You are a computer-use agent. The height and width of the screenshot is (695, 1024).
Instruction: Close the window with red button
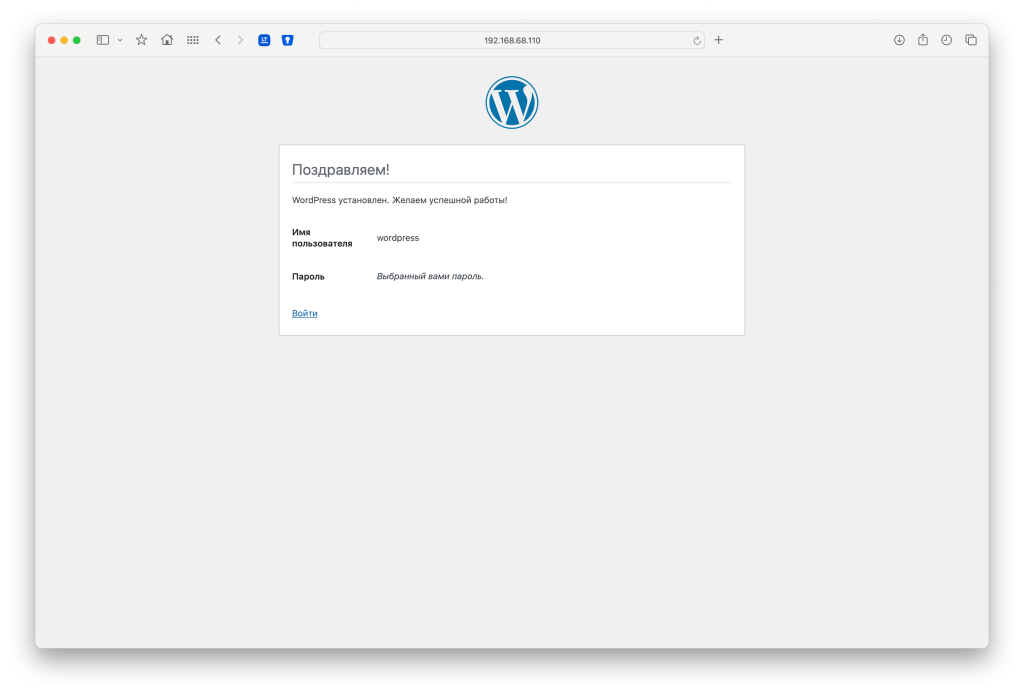(x=52, y=40)
